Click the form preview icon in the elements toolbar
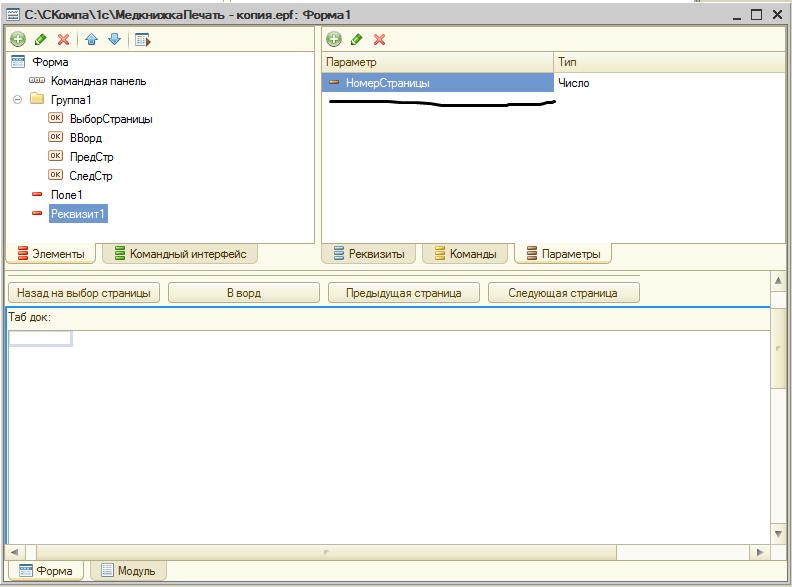The image size is (792, 587). point(143,40)
